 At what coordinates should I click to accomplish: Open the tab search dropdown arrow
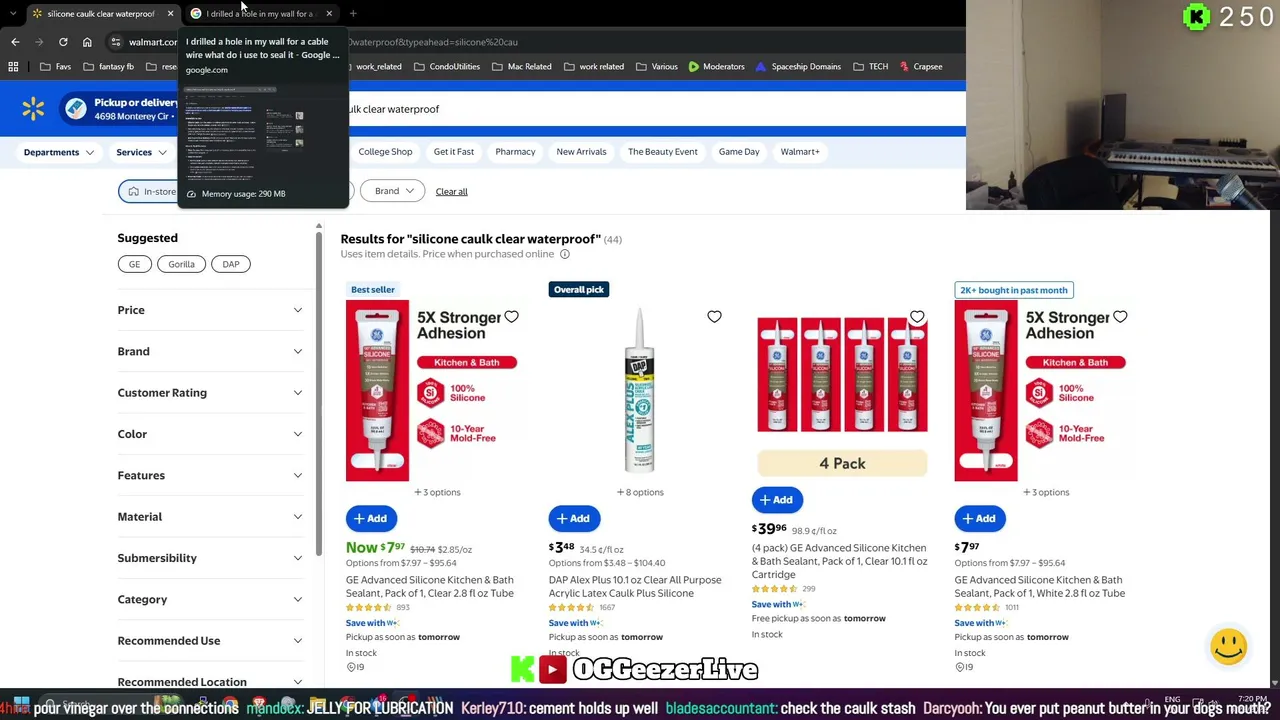(12, 14)
